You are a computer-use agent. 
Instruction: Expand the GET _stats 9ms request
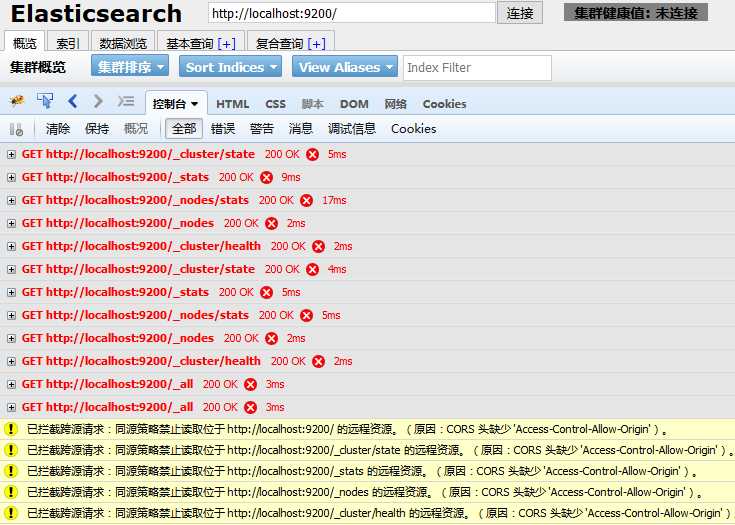click(x=11, y=178)
